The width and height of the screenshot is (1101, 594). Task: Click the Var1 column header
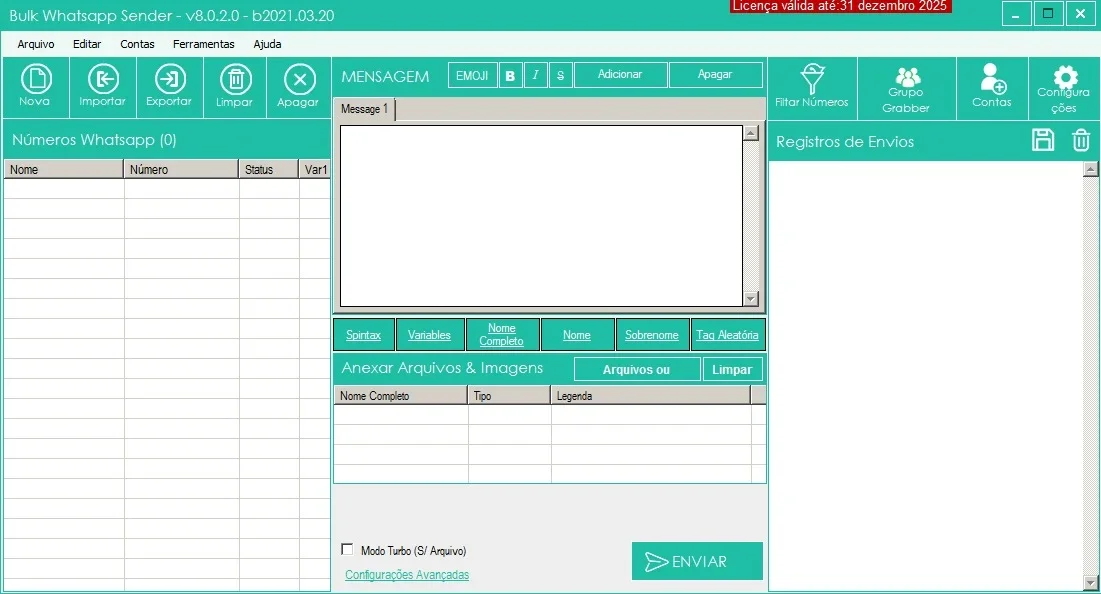pyautogui.click(x=315, y=169)
